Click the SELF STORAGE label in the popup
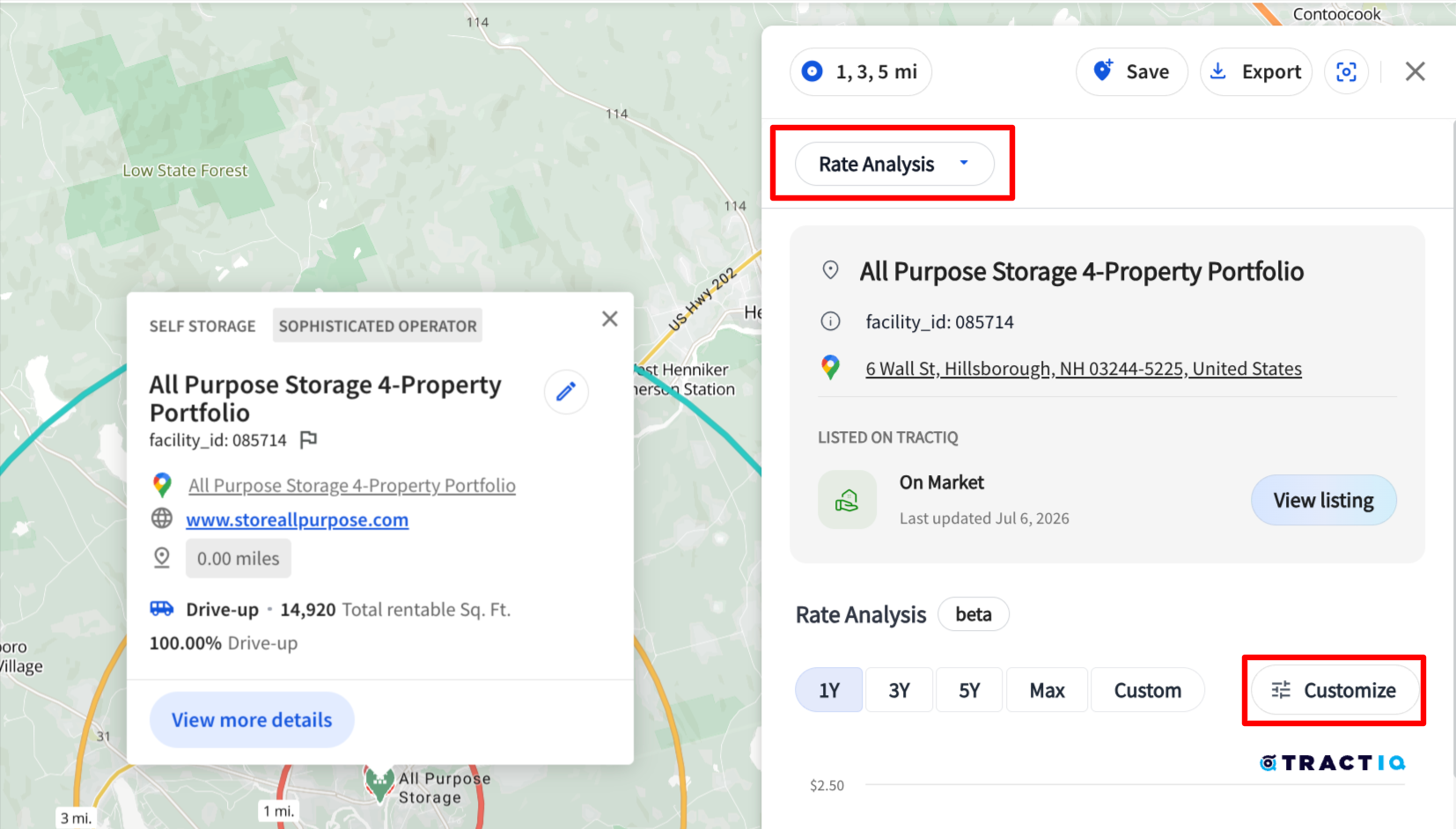 pyautogui.click(x=202, y=326)
